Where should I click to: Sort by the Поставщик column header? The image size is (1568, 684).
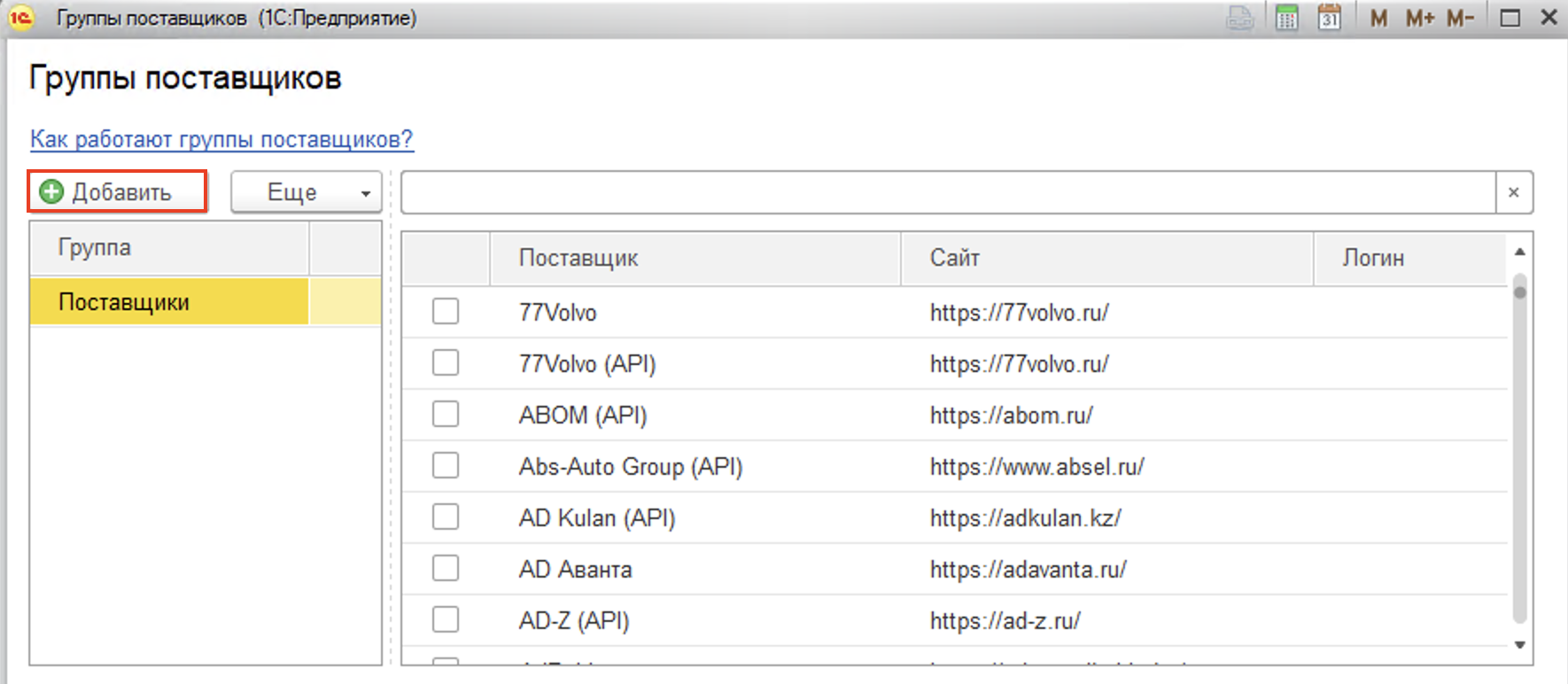click(x=695, y=259)
